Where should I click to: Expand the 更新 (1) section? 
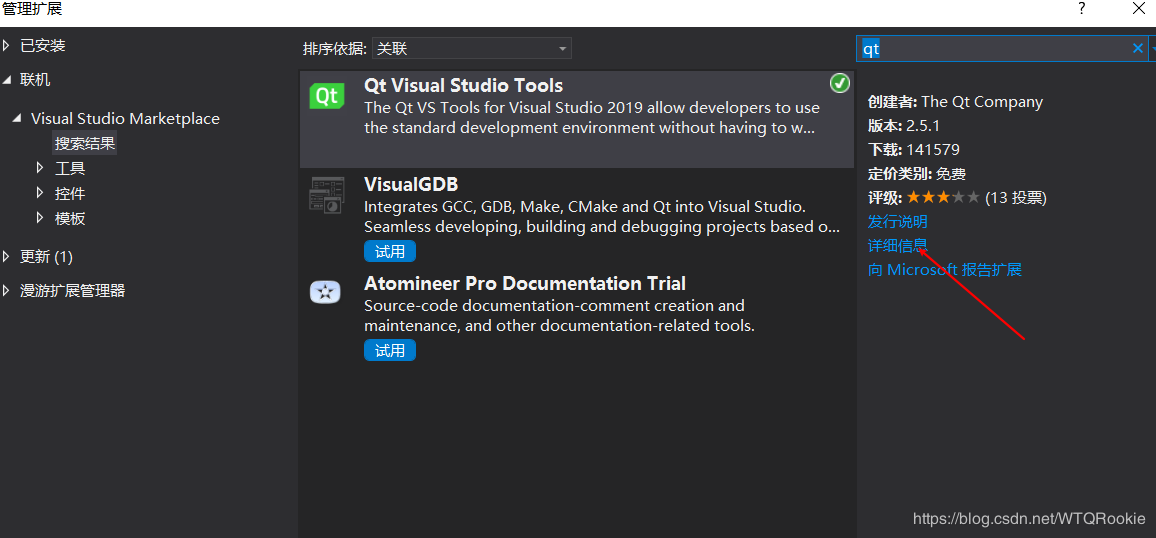(8, 256)
